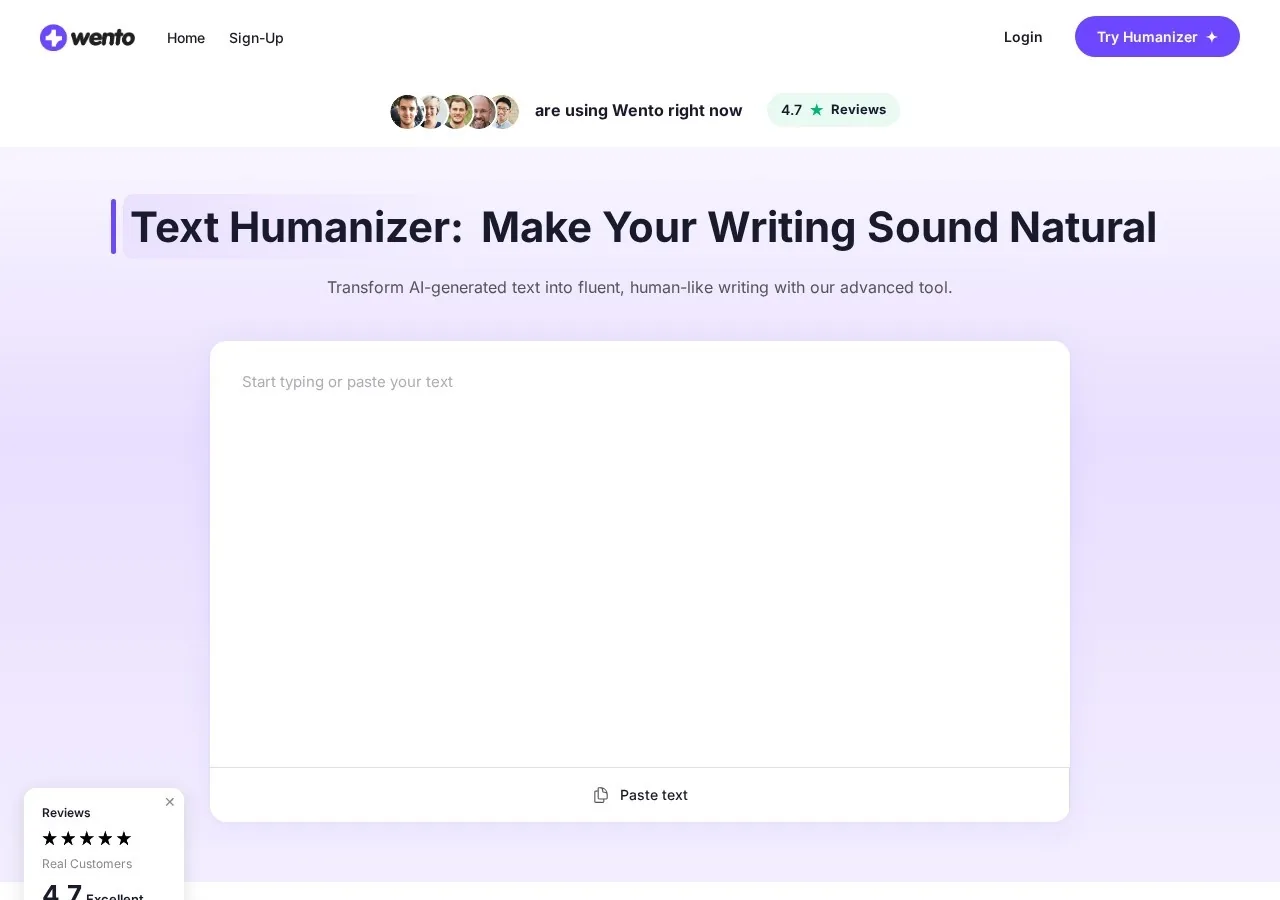This screenshot has height=900, width=1280.
Task: Click the Paste text button
Action: 640,795
